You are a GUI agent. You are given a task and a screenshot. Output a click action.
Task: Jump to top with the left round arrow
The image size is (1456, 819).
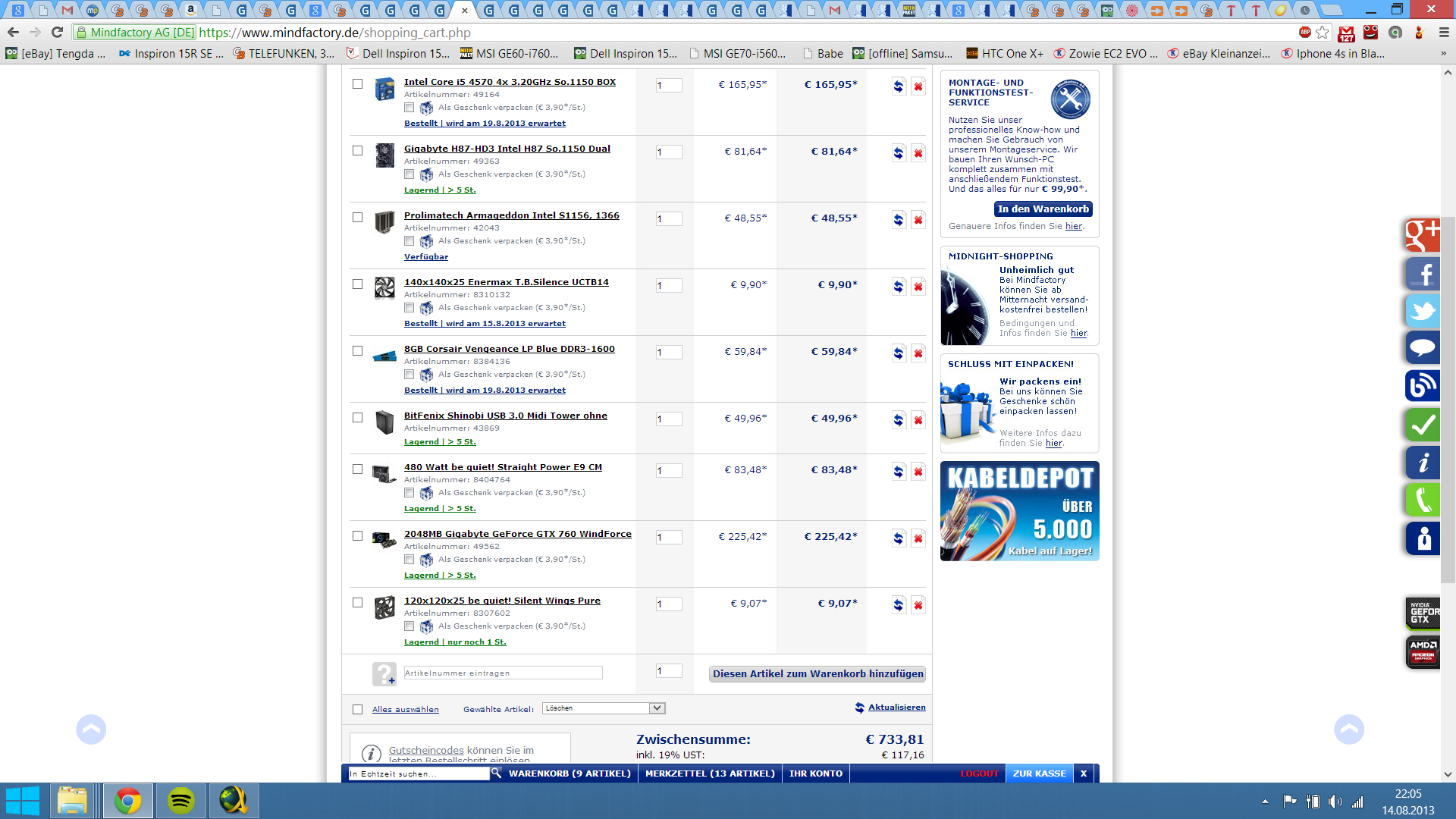point(91,730)
